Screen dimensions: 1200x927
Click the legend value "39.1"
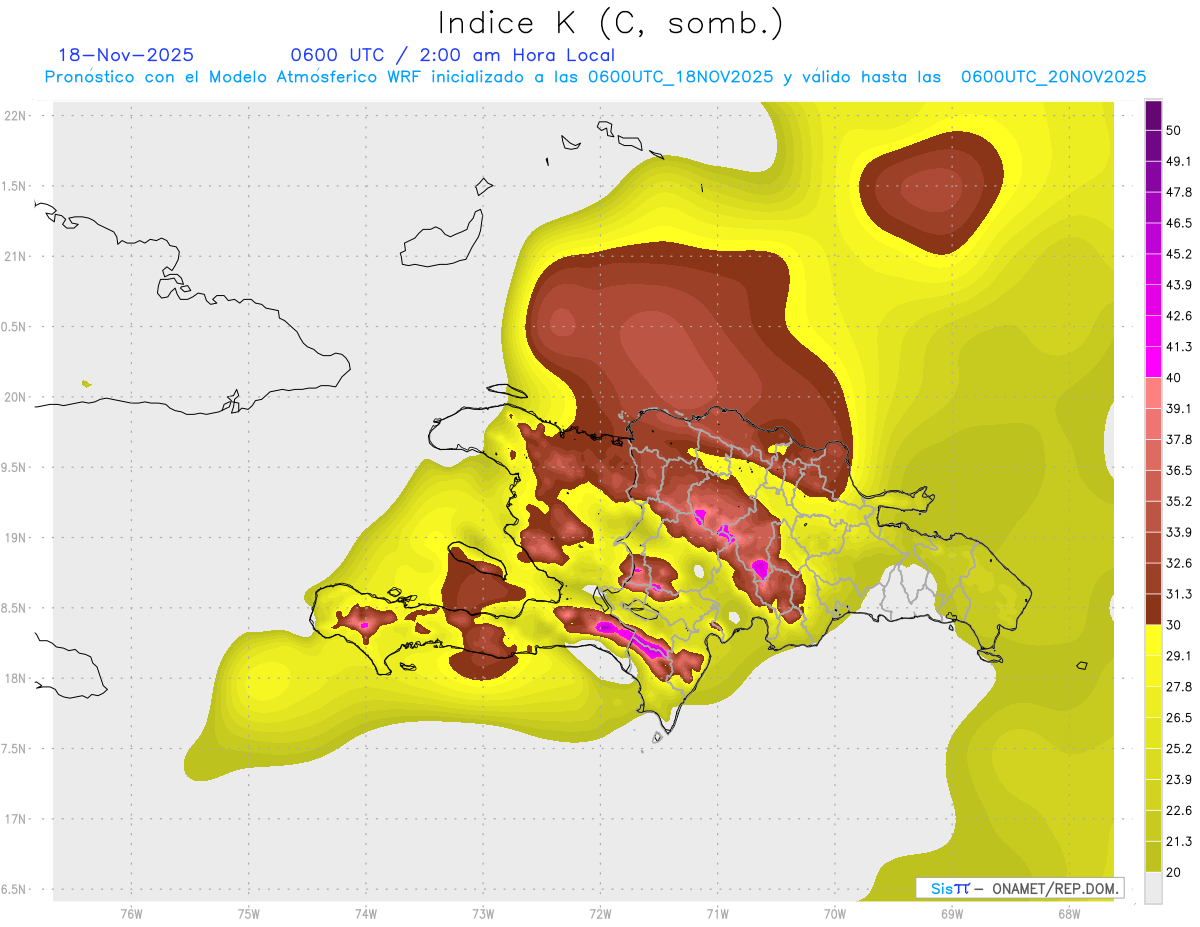[1180, 408]
